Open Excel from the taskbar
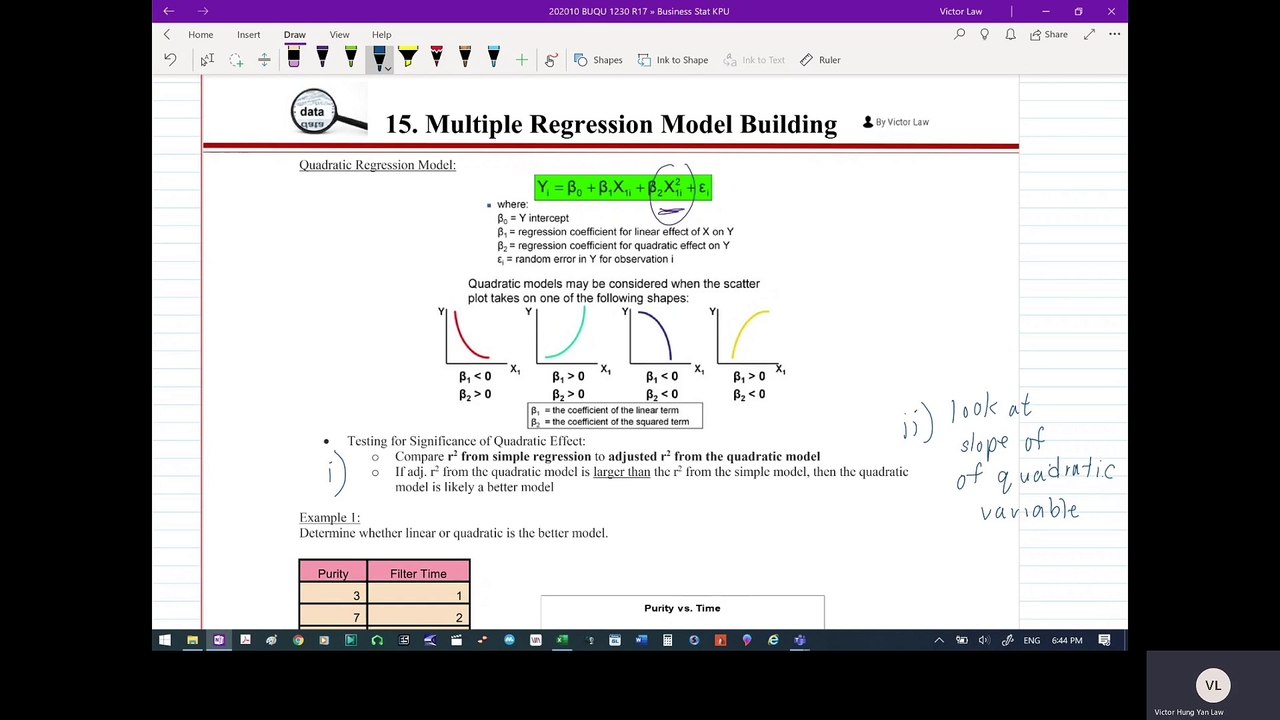This screenshot has width=1280, height=720. click(562, 640)
